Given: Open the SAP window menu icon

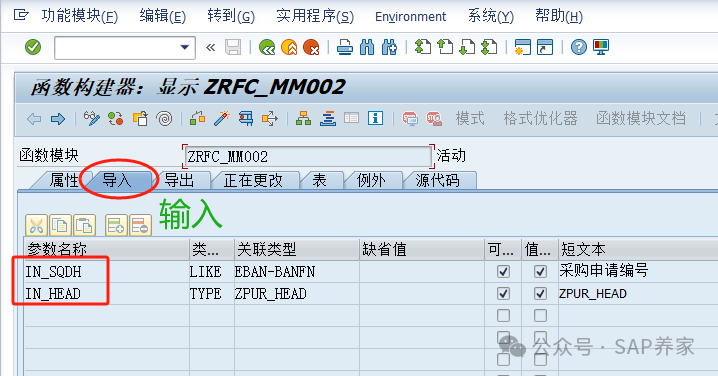Looking at the screenshot, I should [21, 15].
